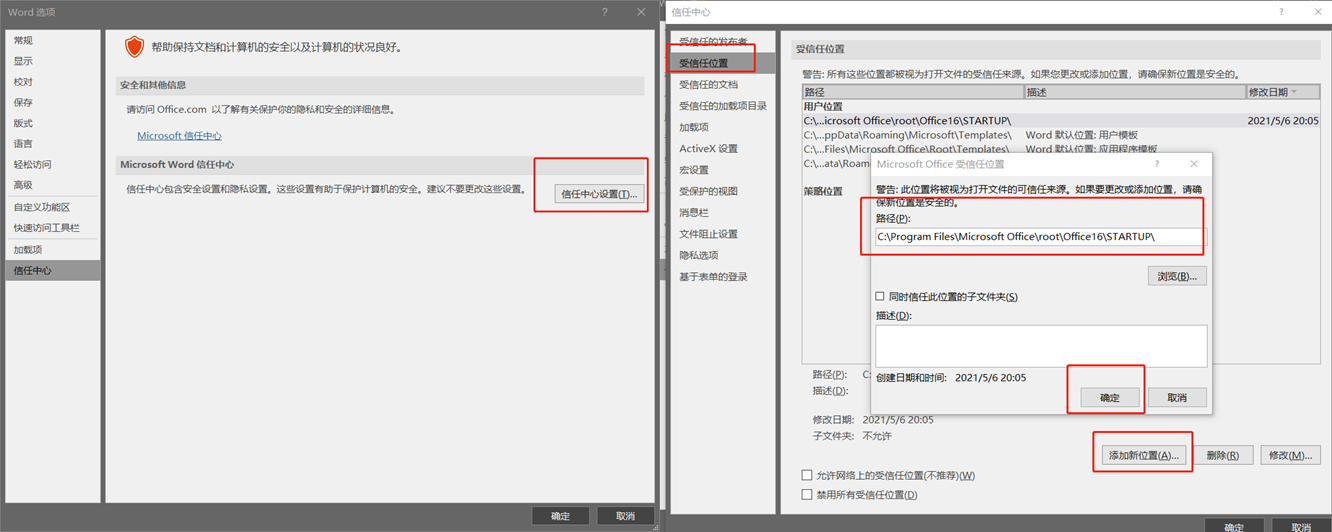The image size is (1332, 532).
Task: Select 加载项 in Trust Center sidebar
Action: (722, 127)
